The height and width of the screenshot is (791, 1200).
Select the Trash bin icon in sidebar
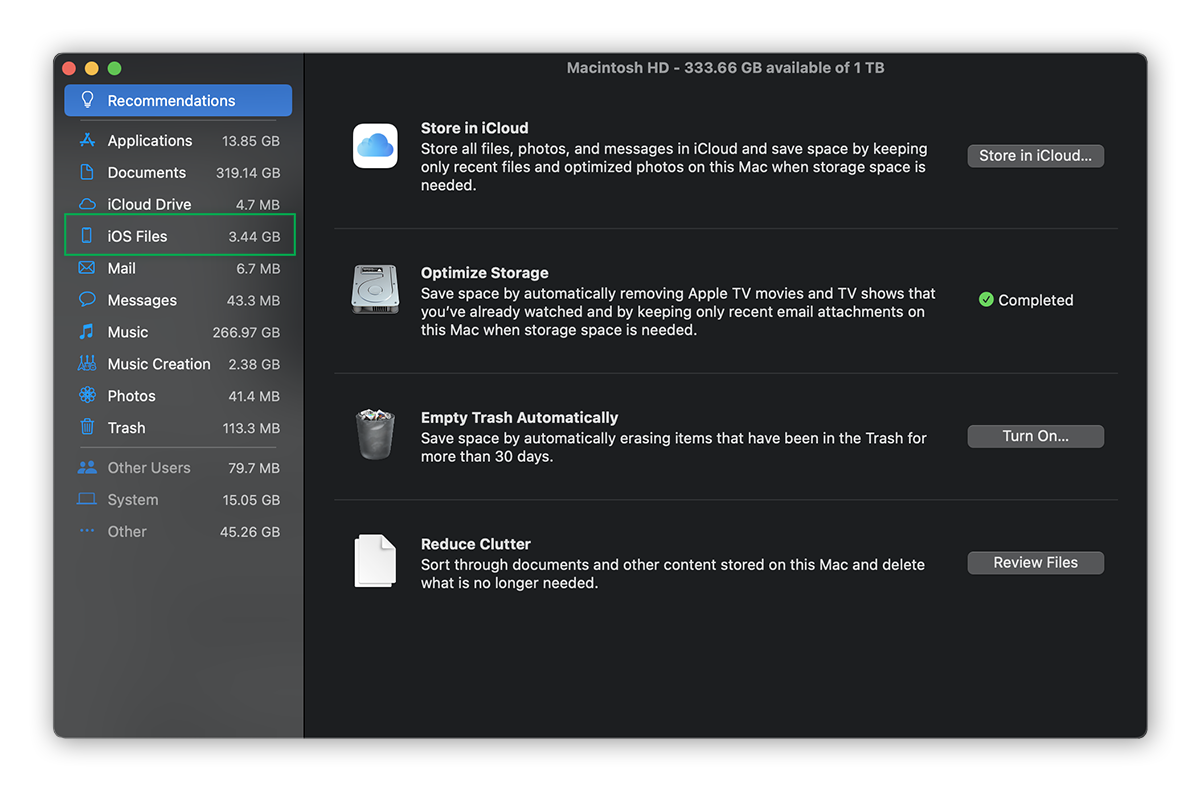click(x=87, y=427)
